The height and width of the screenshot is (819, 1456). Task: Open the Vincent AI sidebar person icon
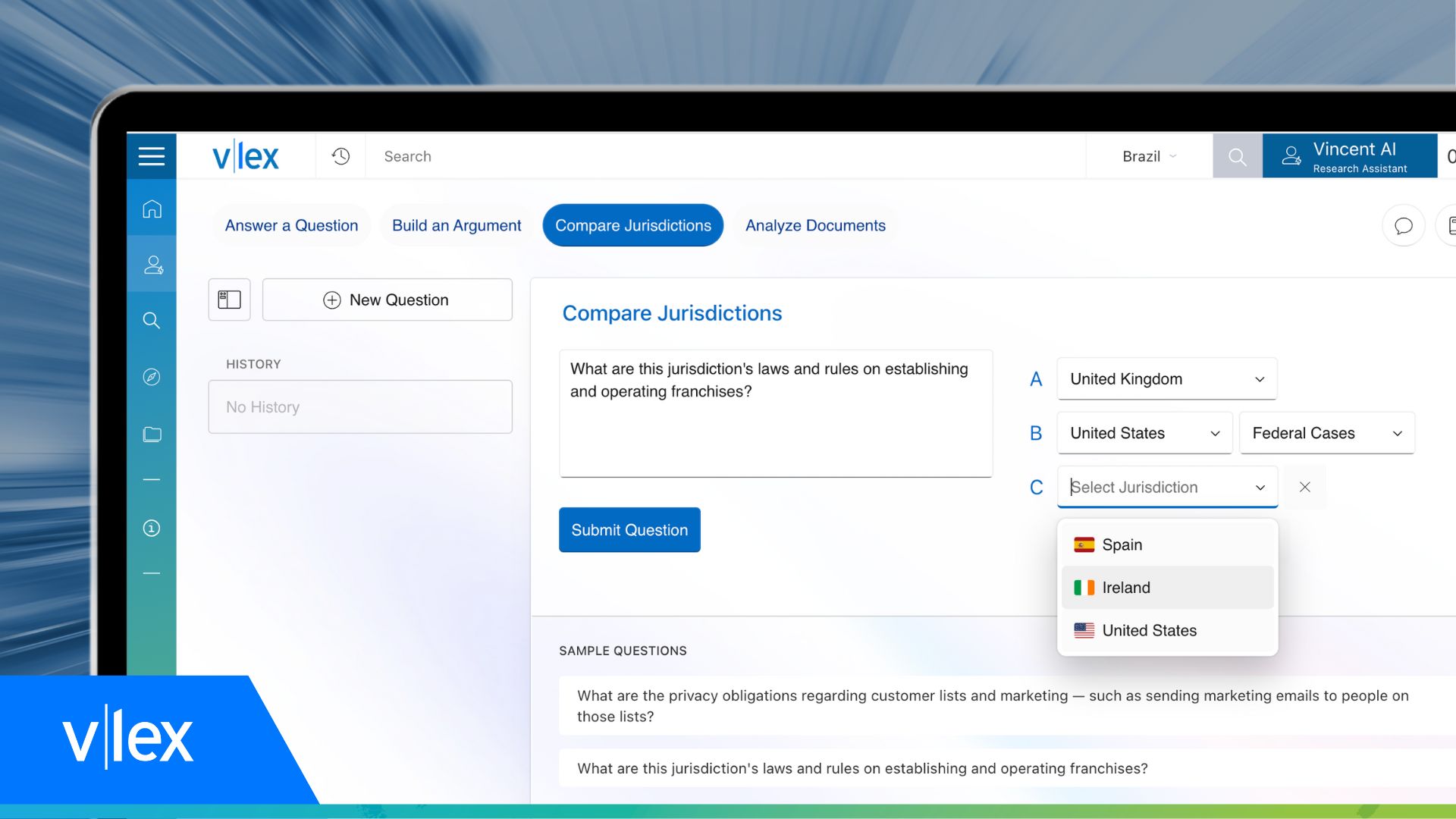tap(152, 265)
